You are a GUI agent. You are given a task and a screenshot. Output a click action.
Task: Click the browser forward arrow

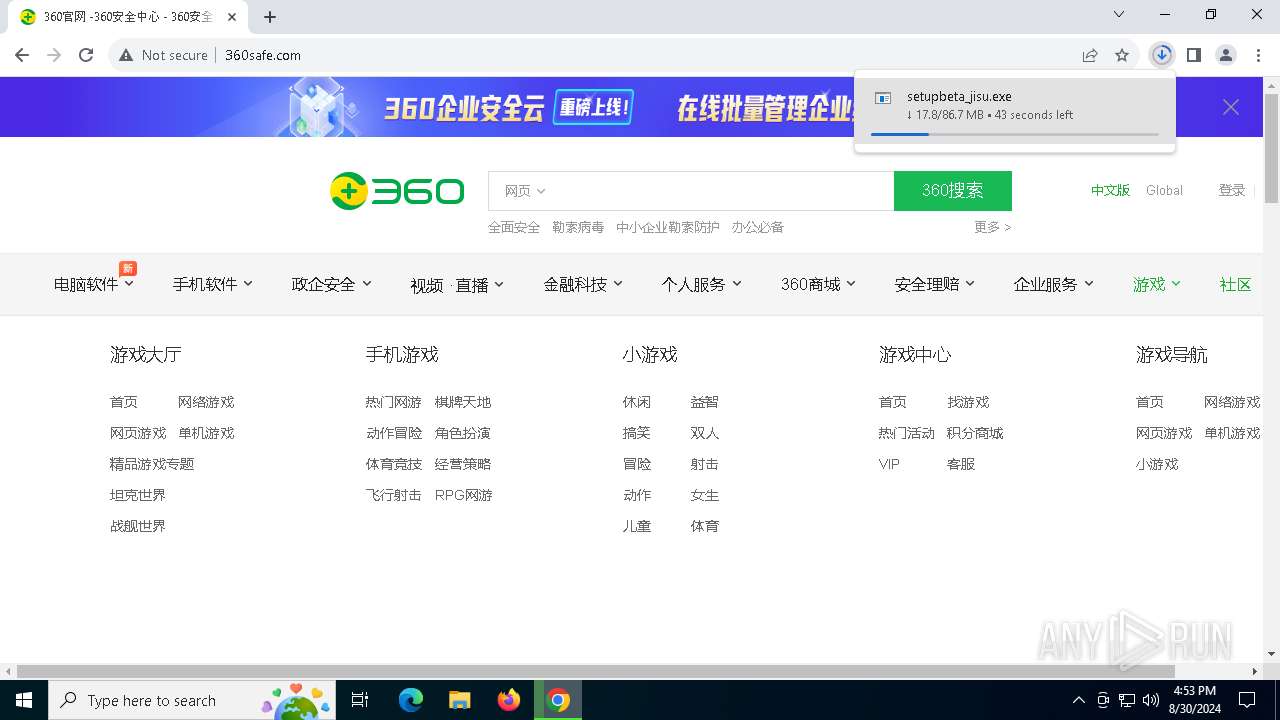[x=54, y=55]
